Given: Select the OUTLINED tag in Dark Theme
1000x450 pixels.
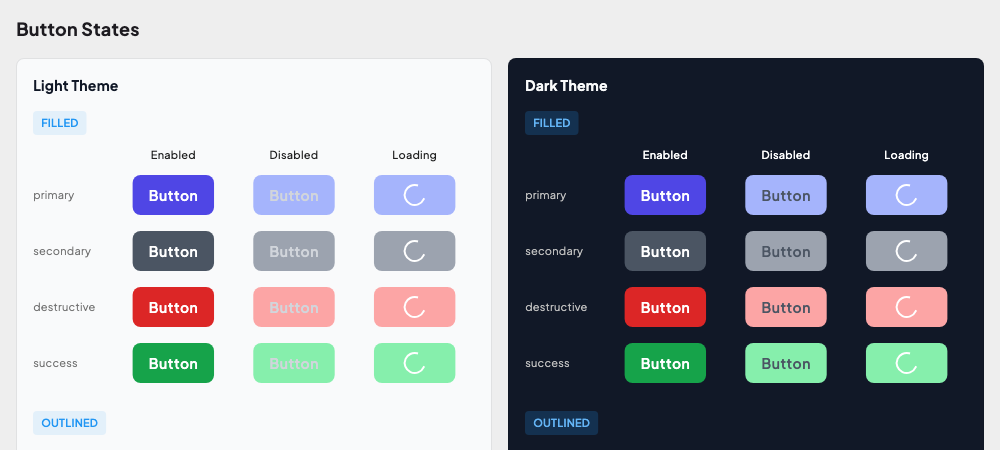Looking at the screenshot, I should 561,423.
